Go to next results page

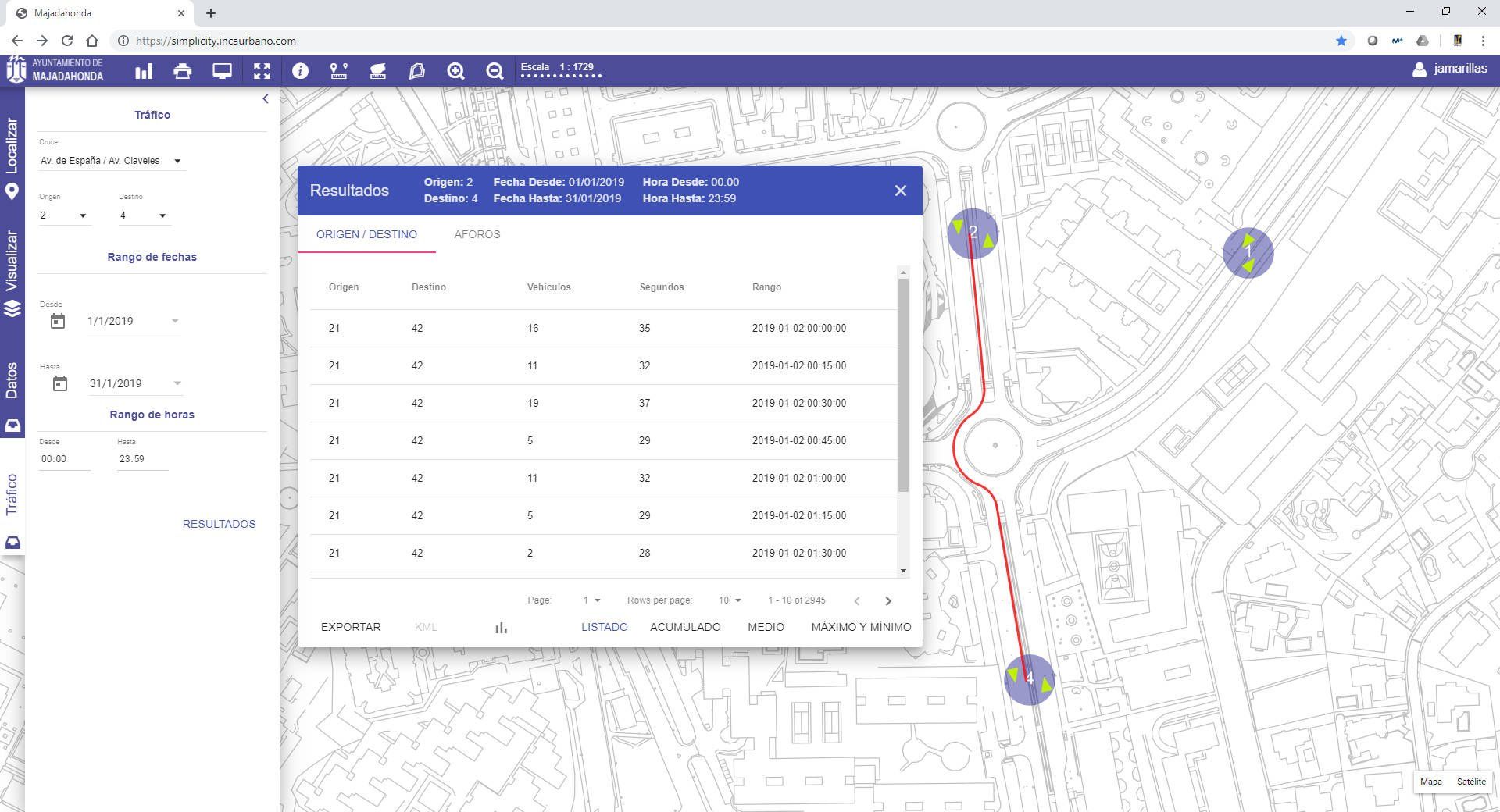887,600
